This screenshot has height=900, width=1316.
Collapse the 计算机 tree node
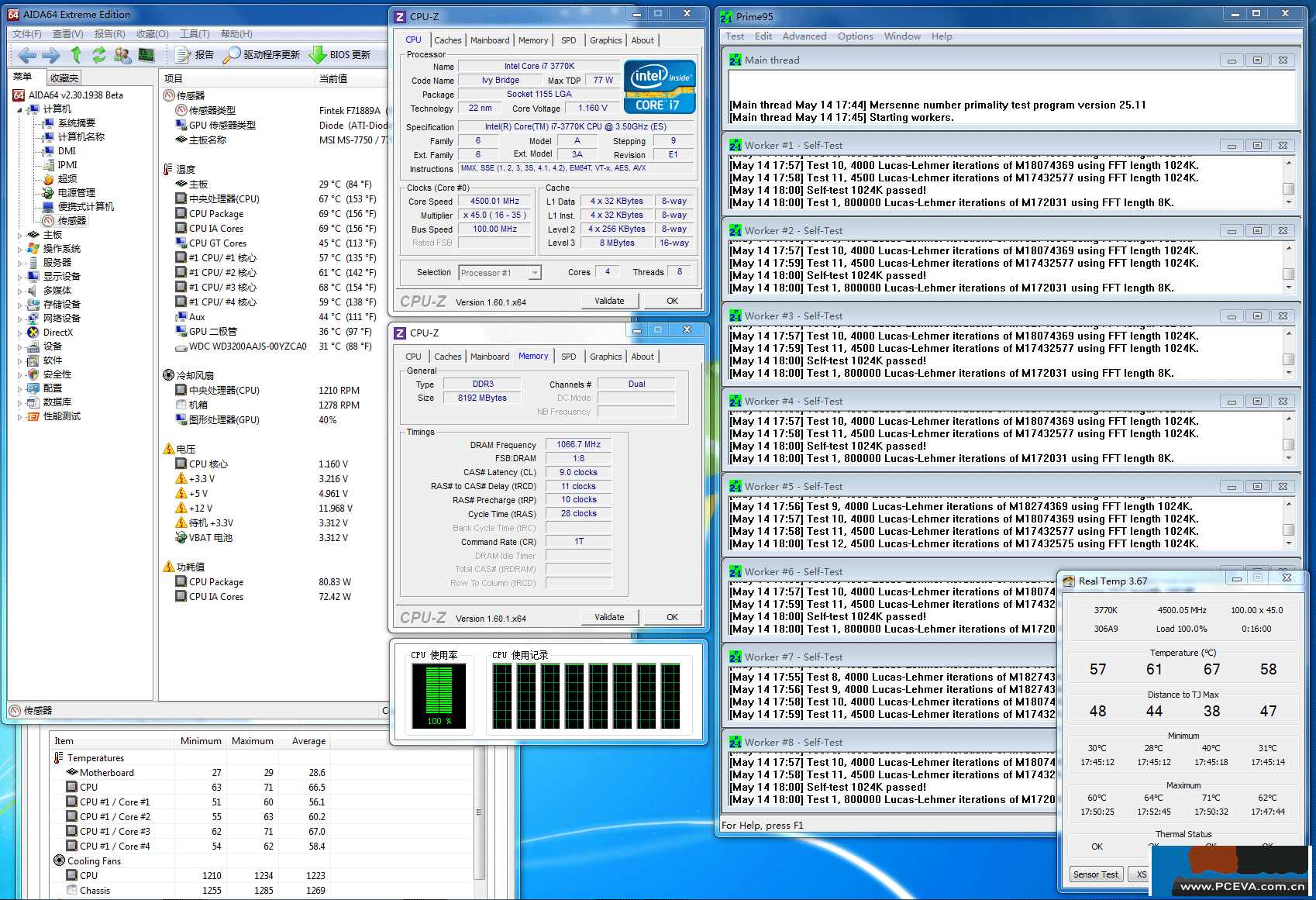(19, 109)
